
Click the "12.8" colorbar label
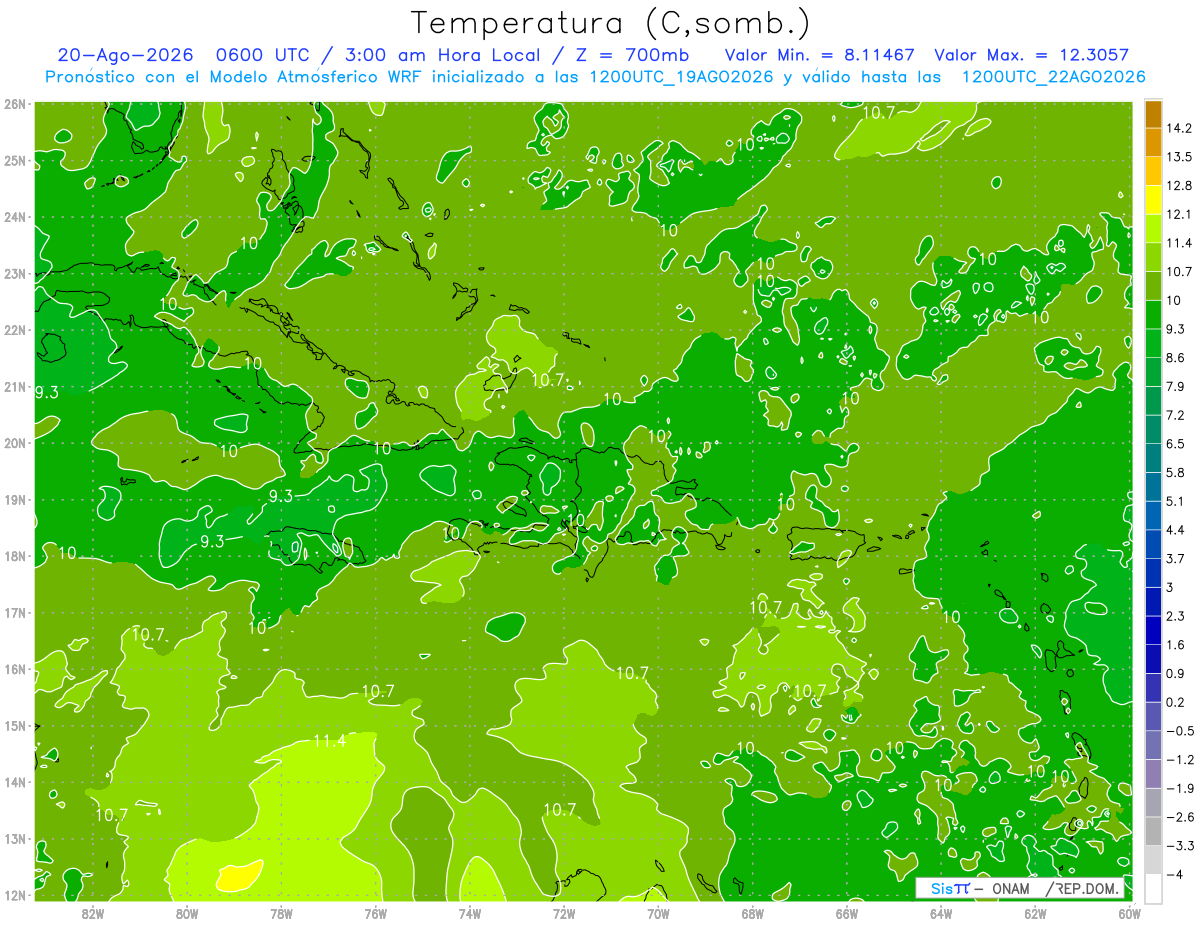tap(1179, 186)
